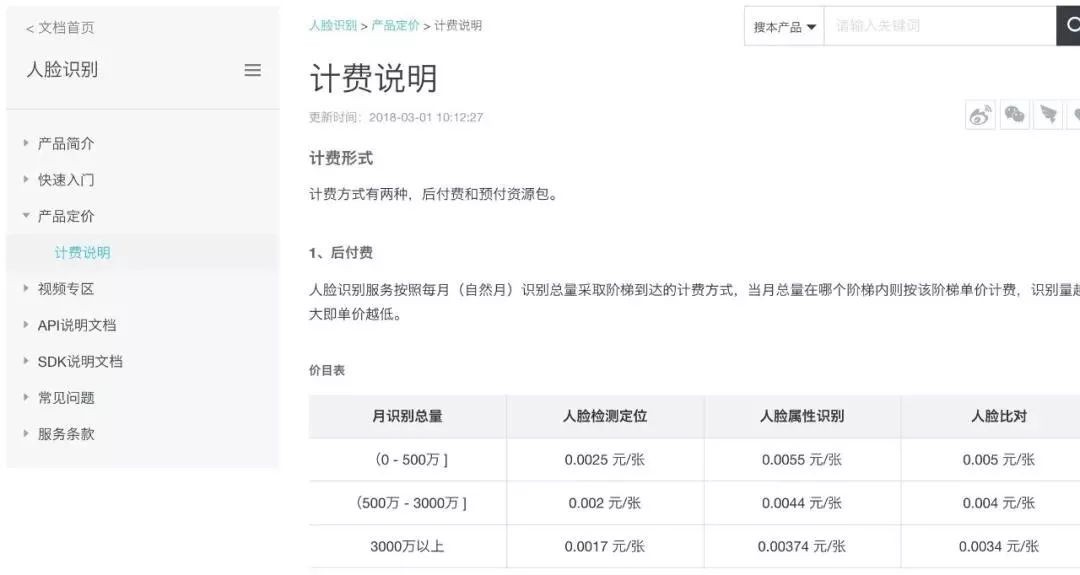Go back to 文档首页

click(60, 28)
